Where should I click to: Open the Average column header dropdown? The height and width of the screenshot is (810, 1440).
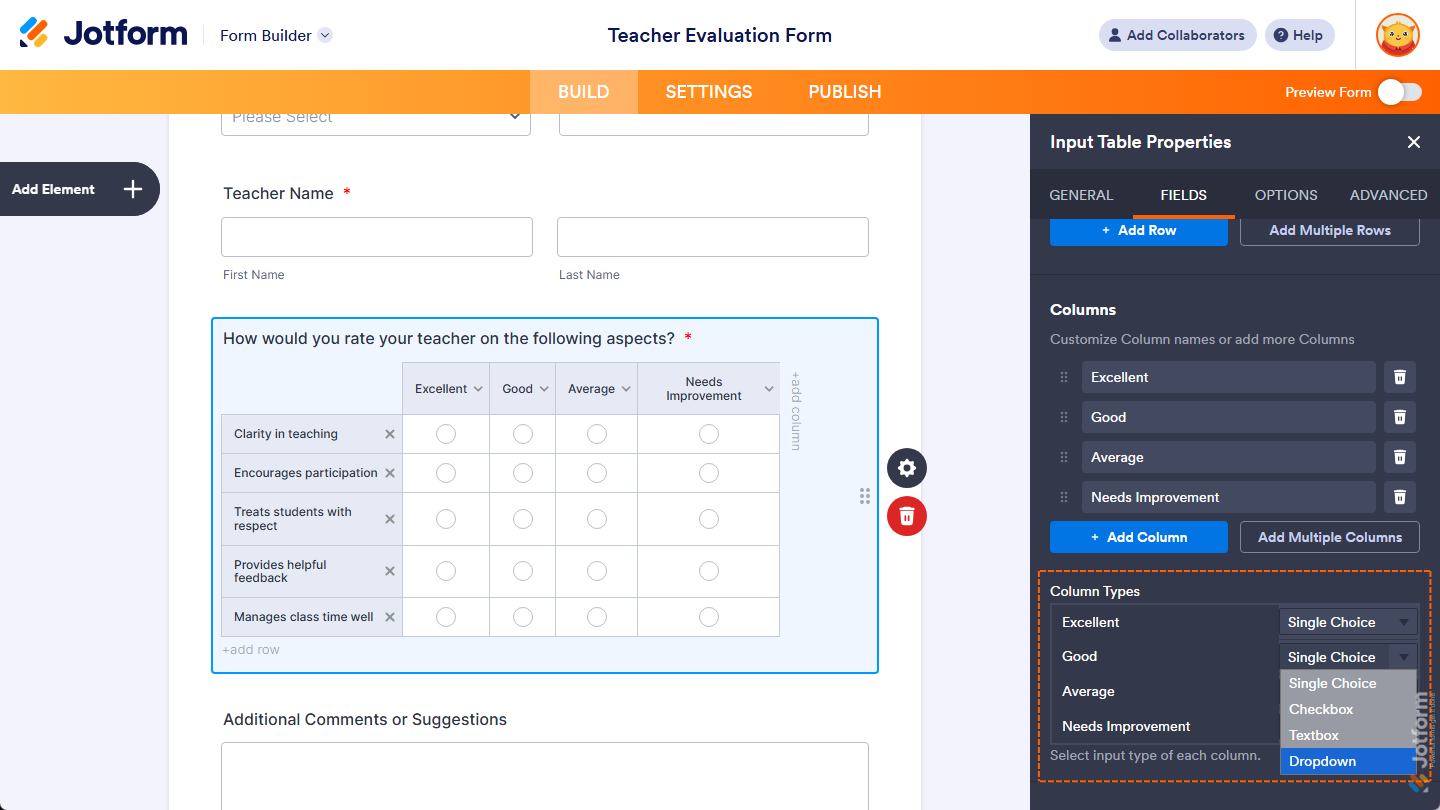pos(626,389)
